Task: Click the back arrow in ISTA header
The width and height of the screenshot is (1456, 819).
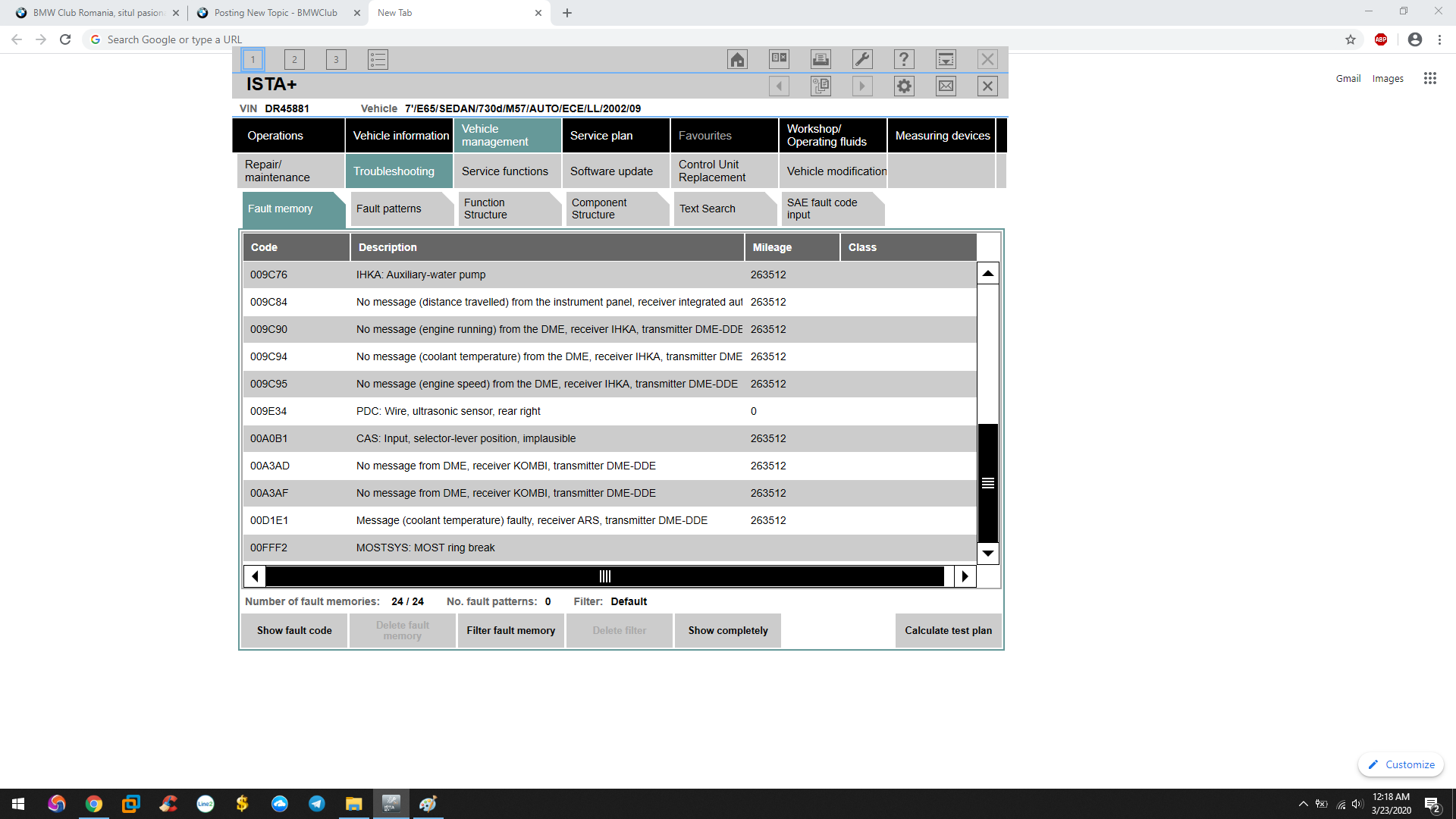Action: 779,86
